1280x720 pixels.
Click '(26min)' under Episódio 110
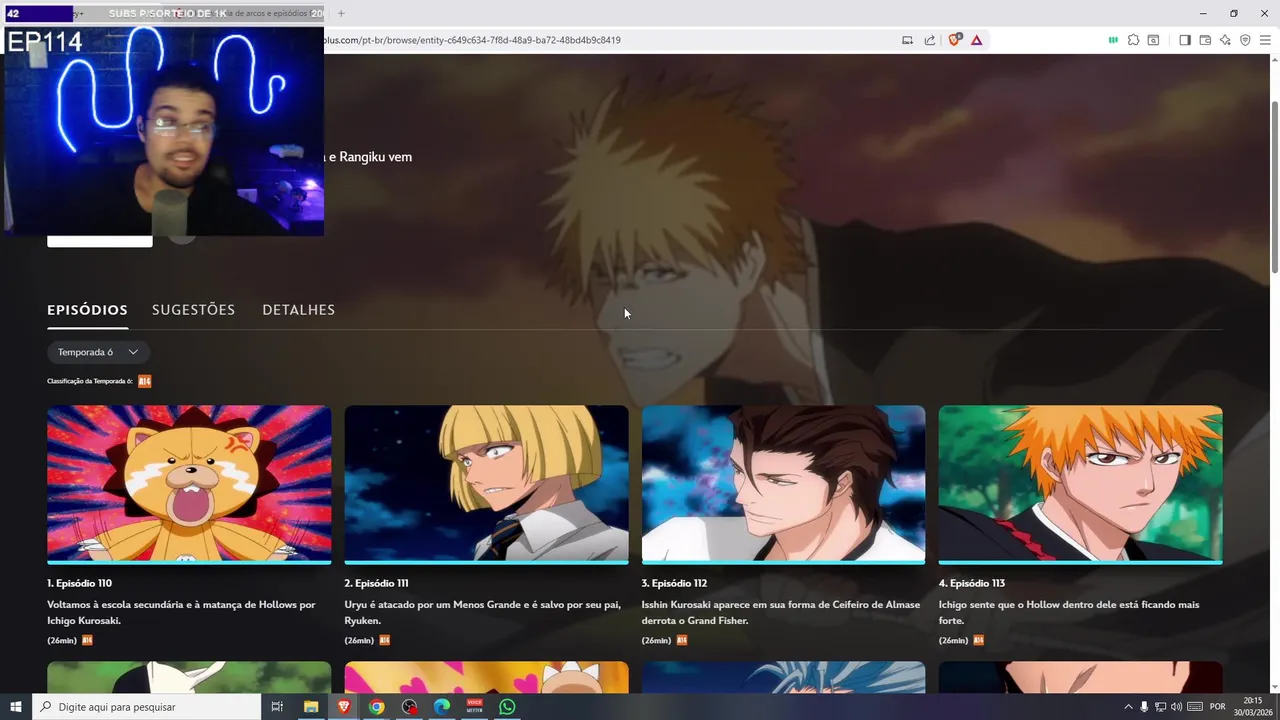(x=62, y=641)
